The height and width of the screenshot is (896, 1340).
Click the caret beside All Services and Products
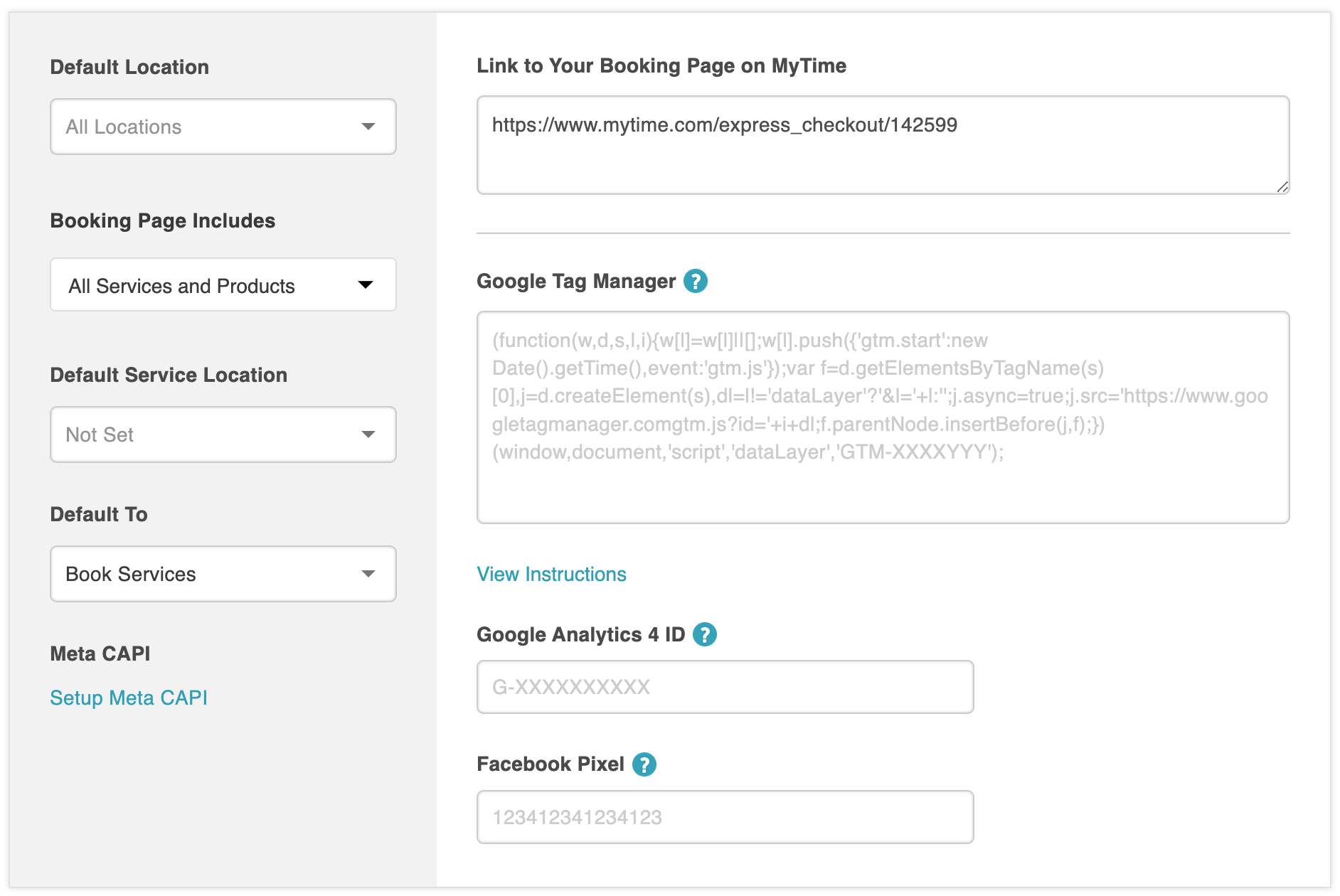pyautogui.click(x=366, y=285)
